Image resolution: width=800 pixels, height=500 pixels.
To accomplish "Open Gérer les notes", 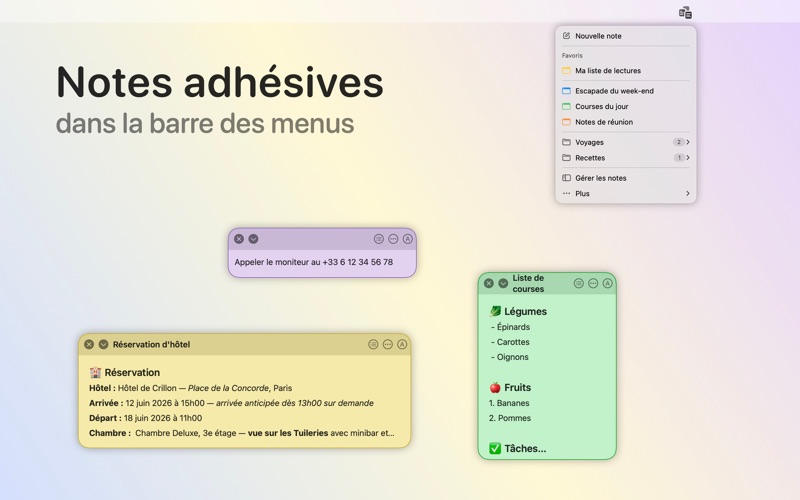I will pos(626,178).
